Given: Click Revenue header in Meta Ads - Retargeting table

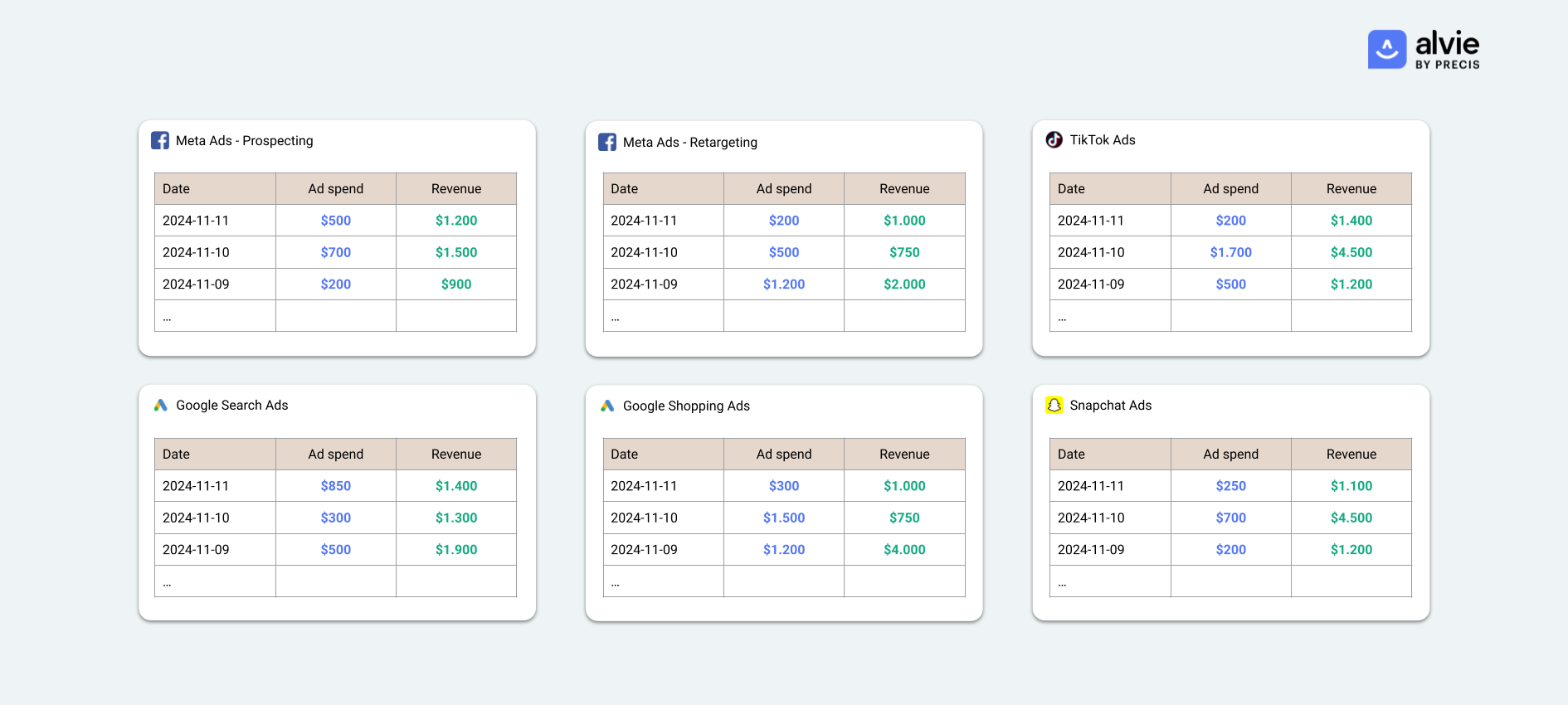Looking at the screenshot, I should pos(904,188).
